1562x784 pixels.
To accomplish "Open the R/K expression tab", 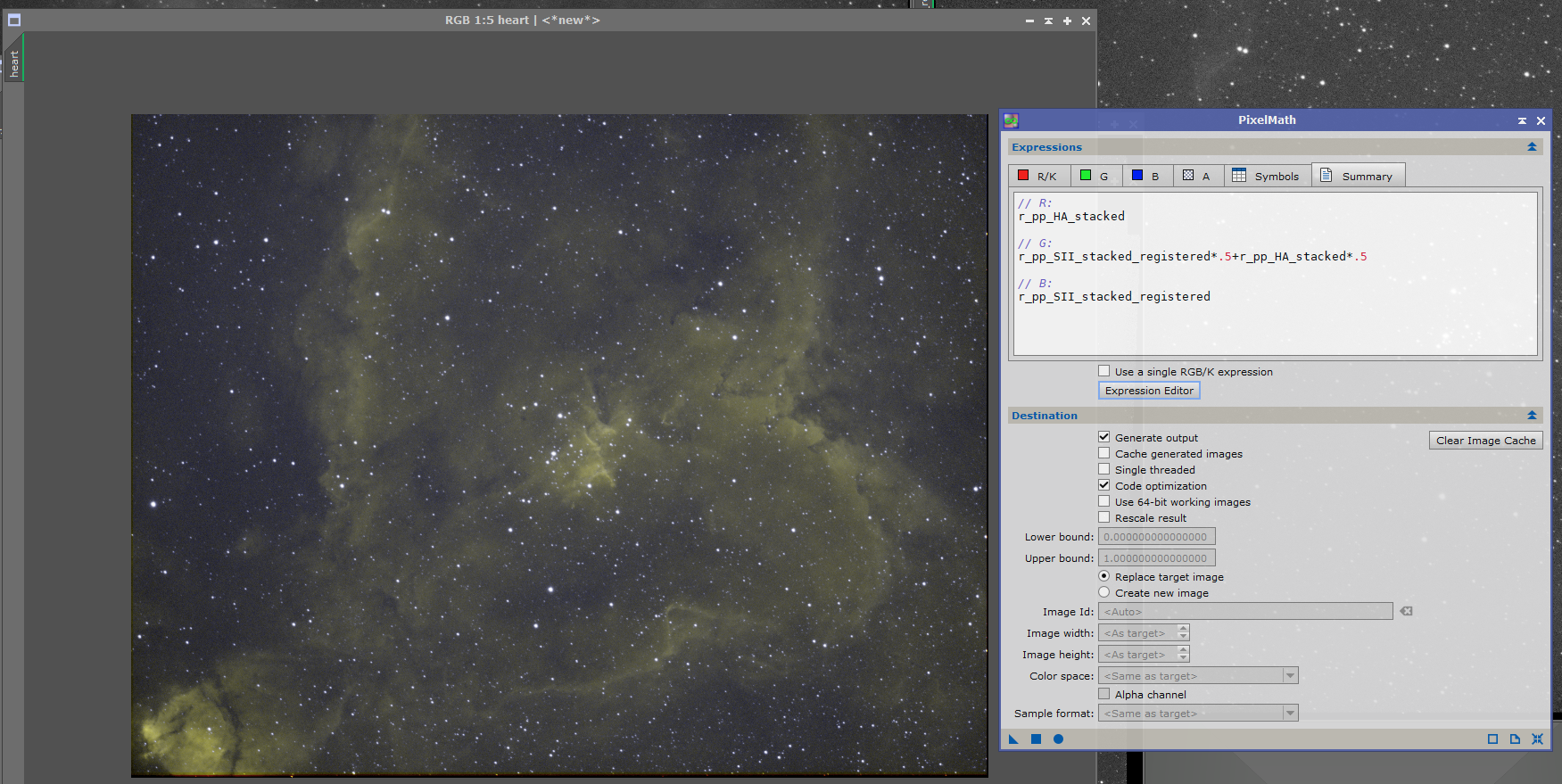I will (x=1038, y=176).
